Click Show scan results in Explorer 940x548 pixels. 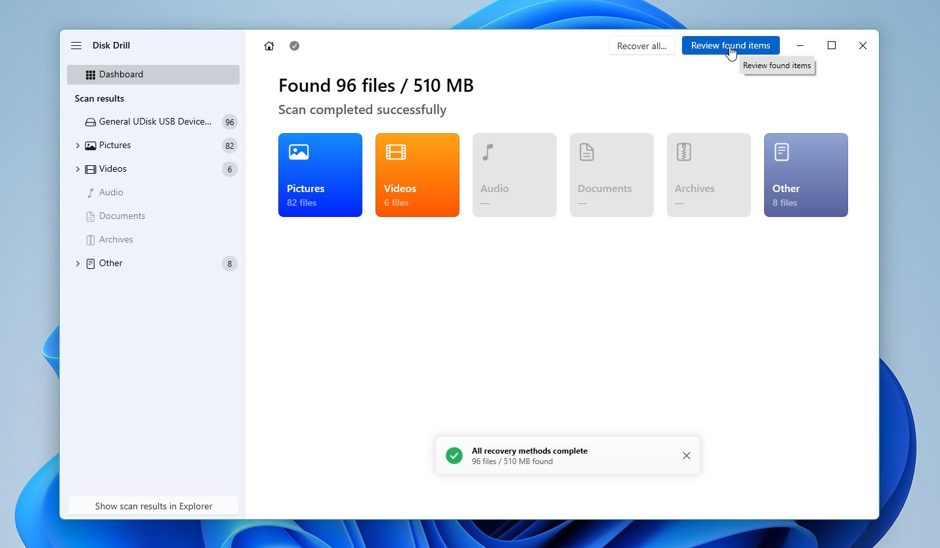click(153, 506)
